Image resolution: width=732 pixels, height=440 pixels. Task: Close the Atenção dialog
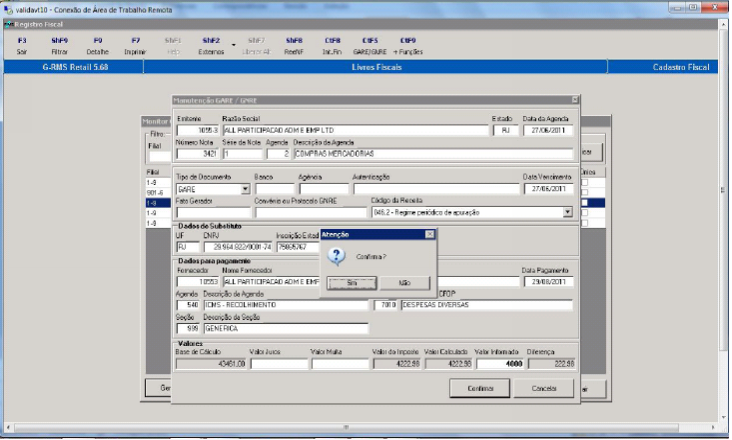coord(430,234)
